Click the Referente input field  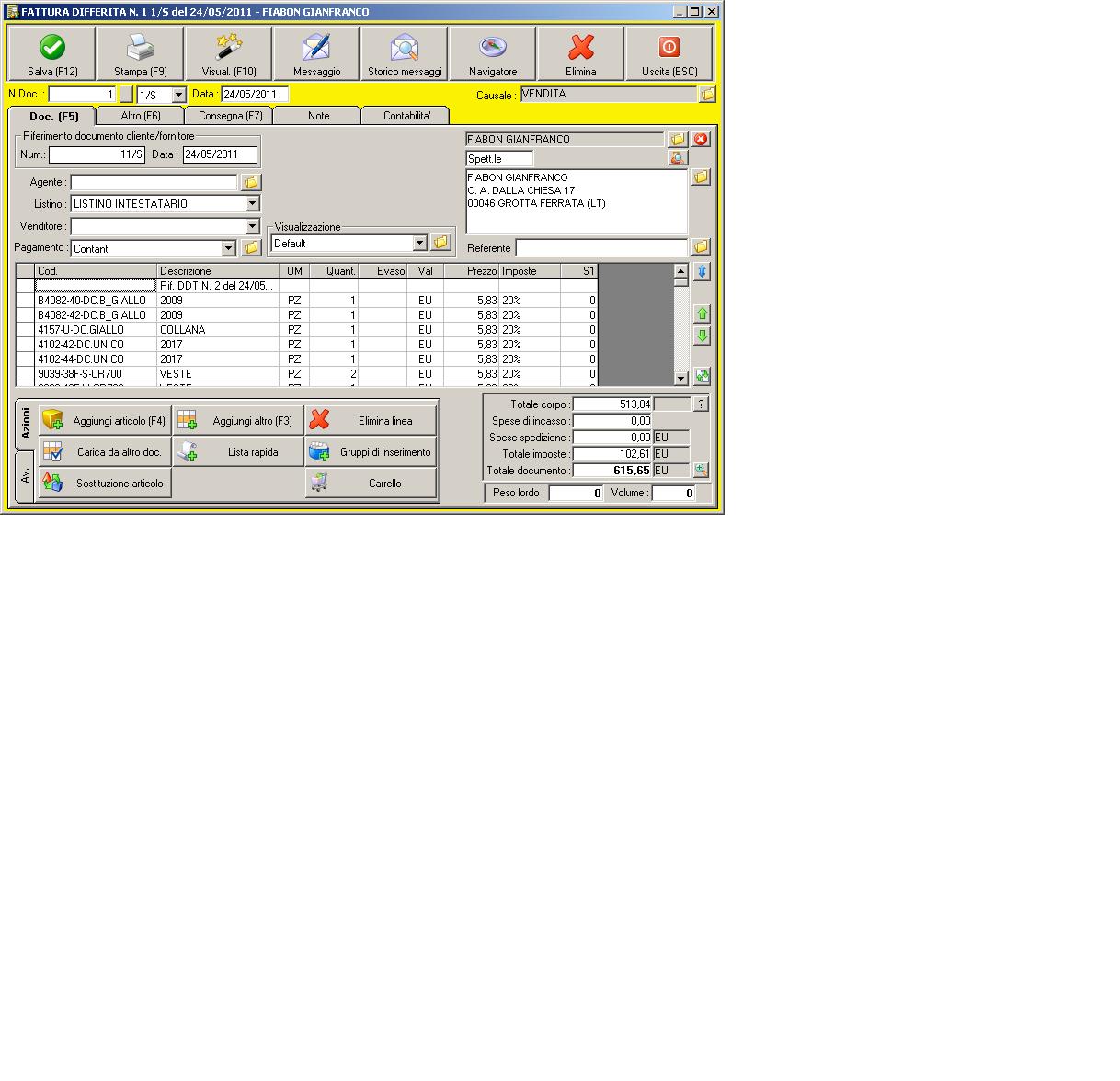point(601,247)
